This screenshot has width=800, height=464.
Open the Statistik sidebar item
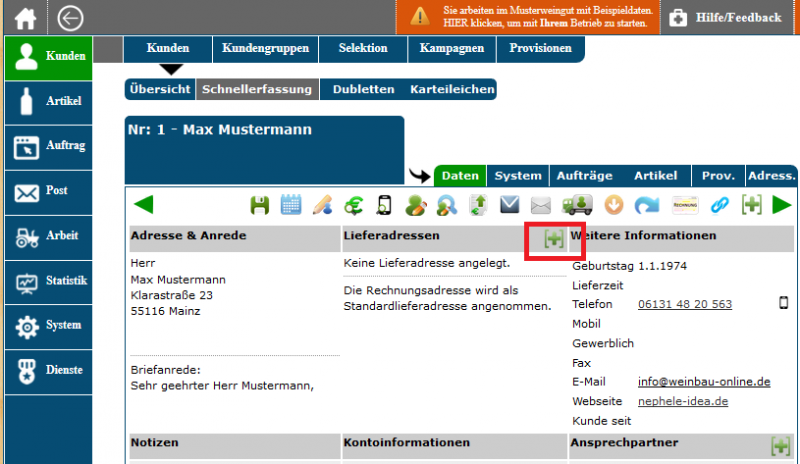tap(48, 281)
